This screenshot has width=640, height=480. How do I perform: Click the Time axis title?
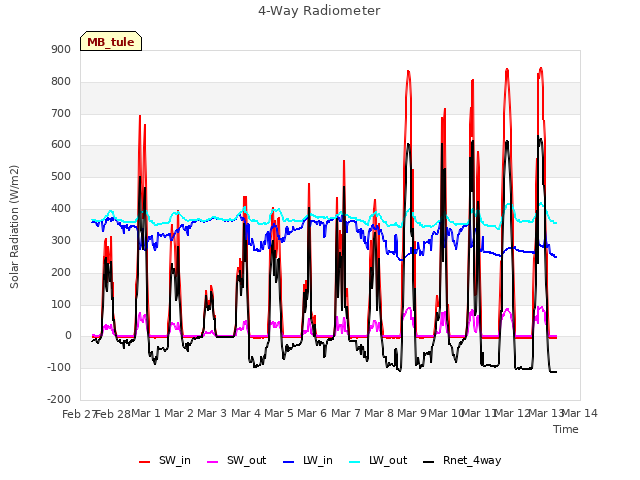[x=566, y=429]
